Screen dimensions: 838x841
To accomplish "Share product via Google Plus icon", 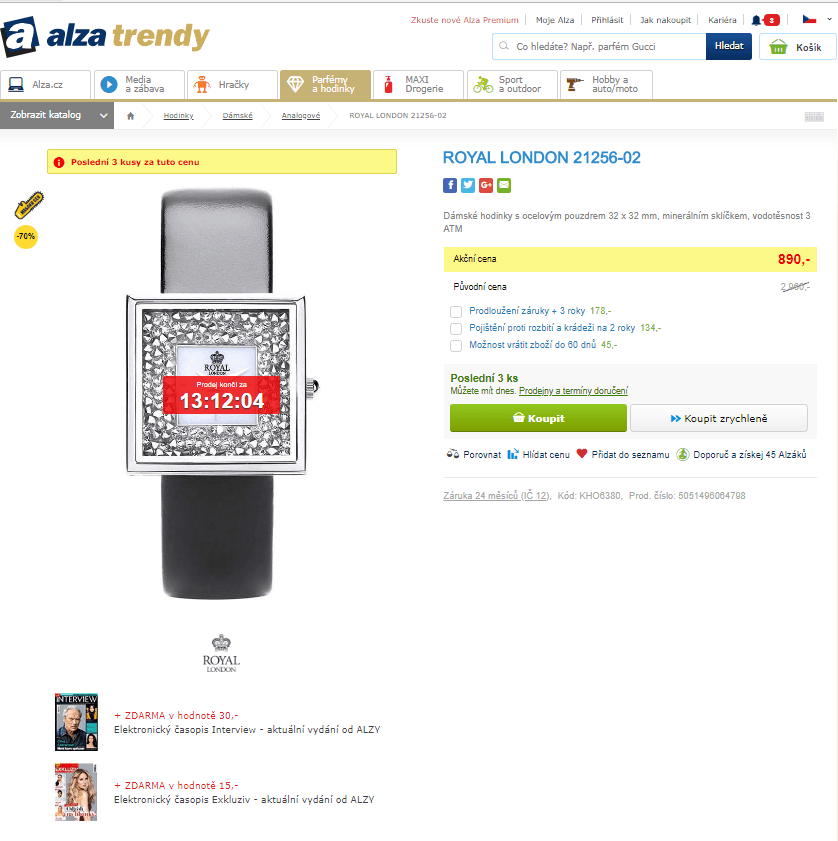I will click(x=486, y=186).
